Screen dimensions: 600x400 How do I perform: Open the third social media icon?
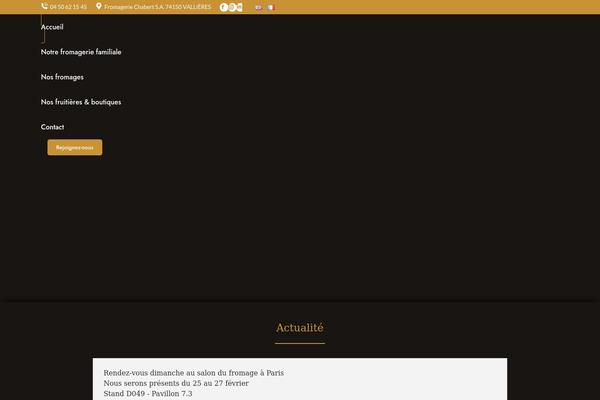tap(240, 7)
